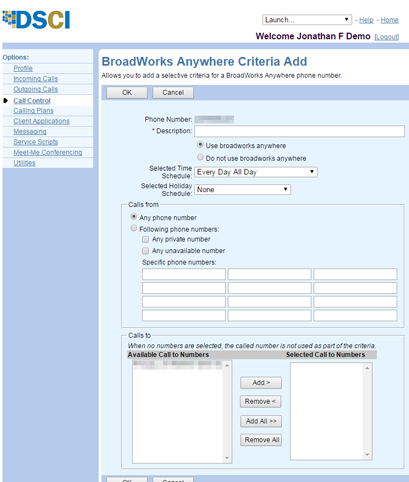Click the Remove < button
409x482 pixels.
tap(261, 401)
